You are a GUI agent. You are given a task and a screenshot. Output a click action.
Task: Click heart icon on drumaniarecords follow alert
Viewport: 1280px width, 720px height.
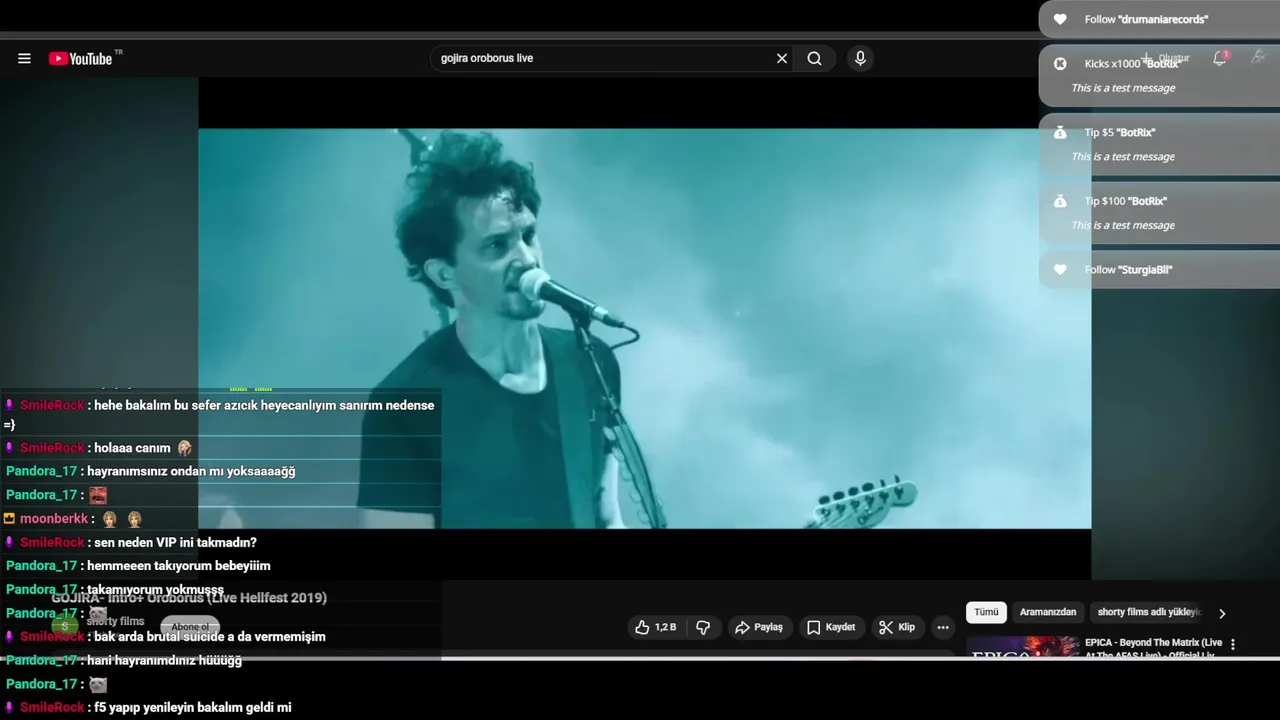[1060, 19]
